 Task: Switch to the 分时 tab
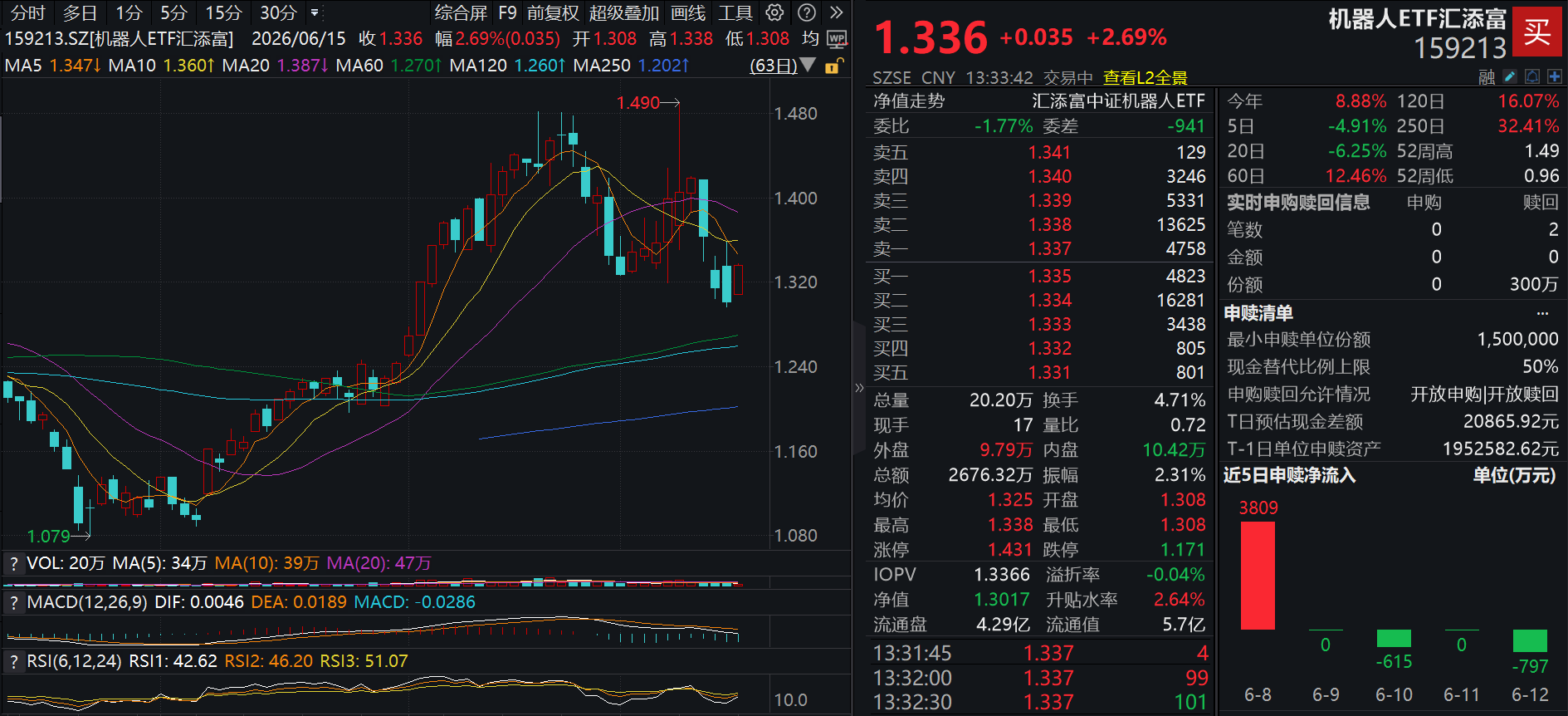coord(27,12)
